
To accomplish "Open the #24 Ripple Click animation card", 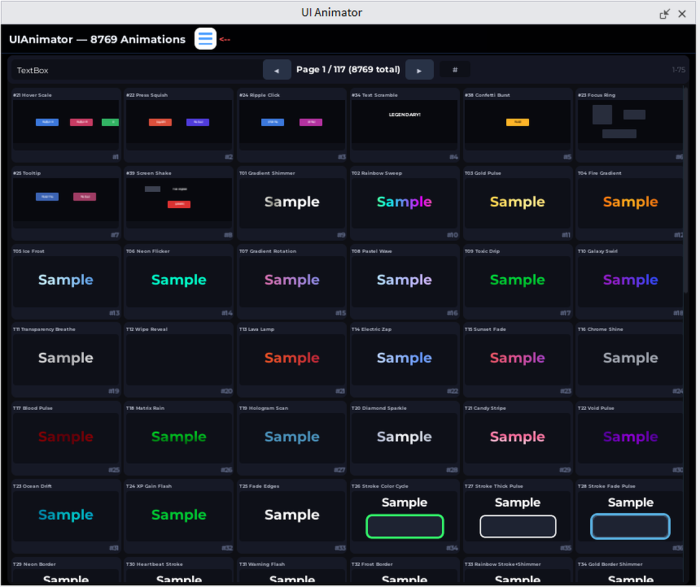I will point(292,125).
